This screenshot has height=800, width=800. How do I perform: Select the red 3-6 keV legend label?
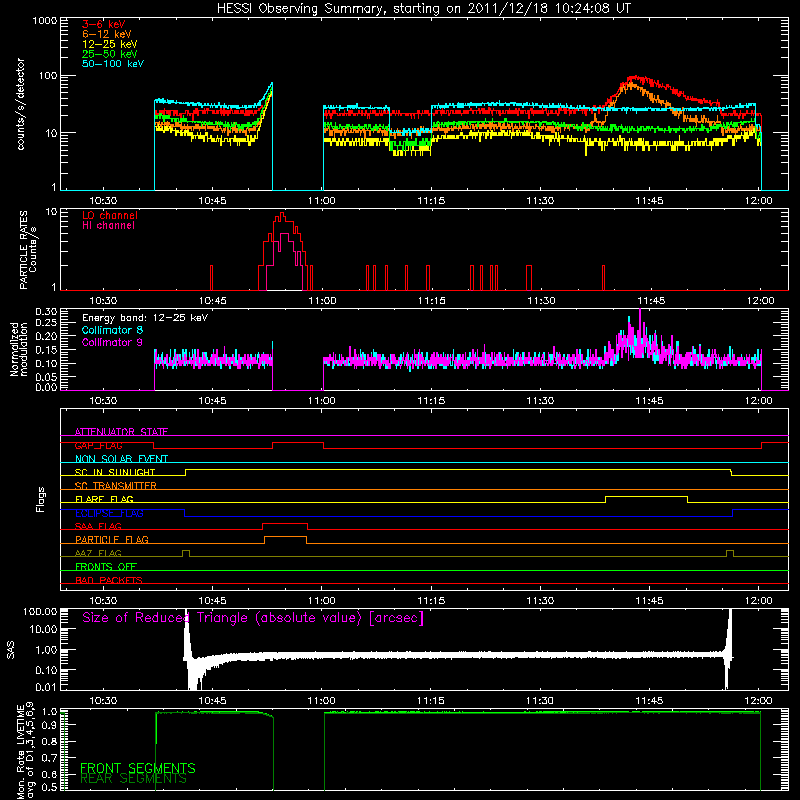[x=104, y=24]
